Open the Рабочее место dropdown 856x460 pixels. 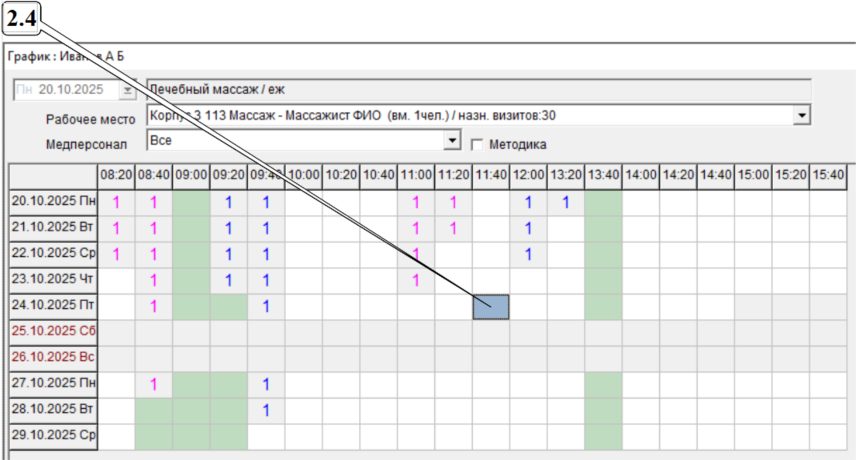coord(801,116)
